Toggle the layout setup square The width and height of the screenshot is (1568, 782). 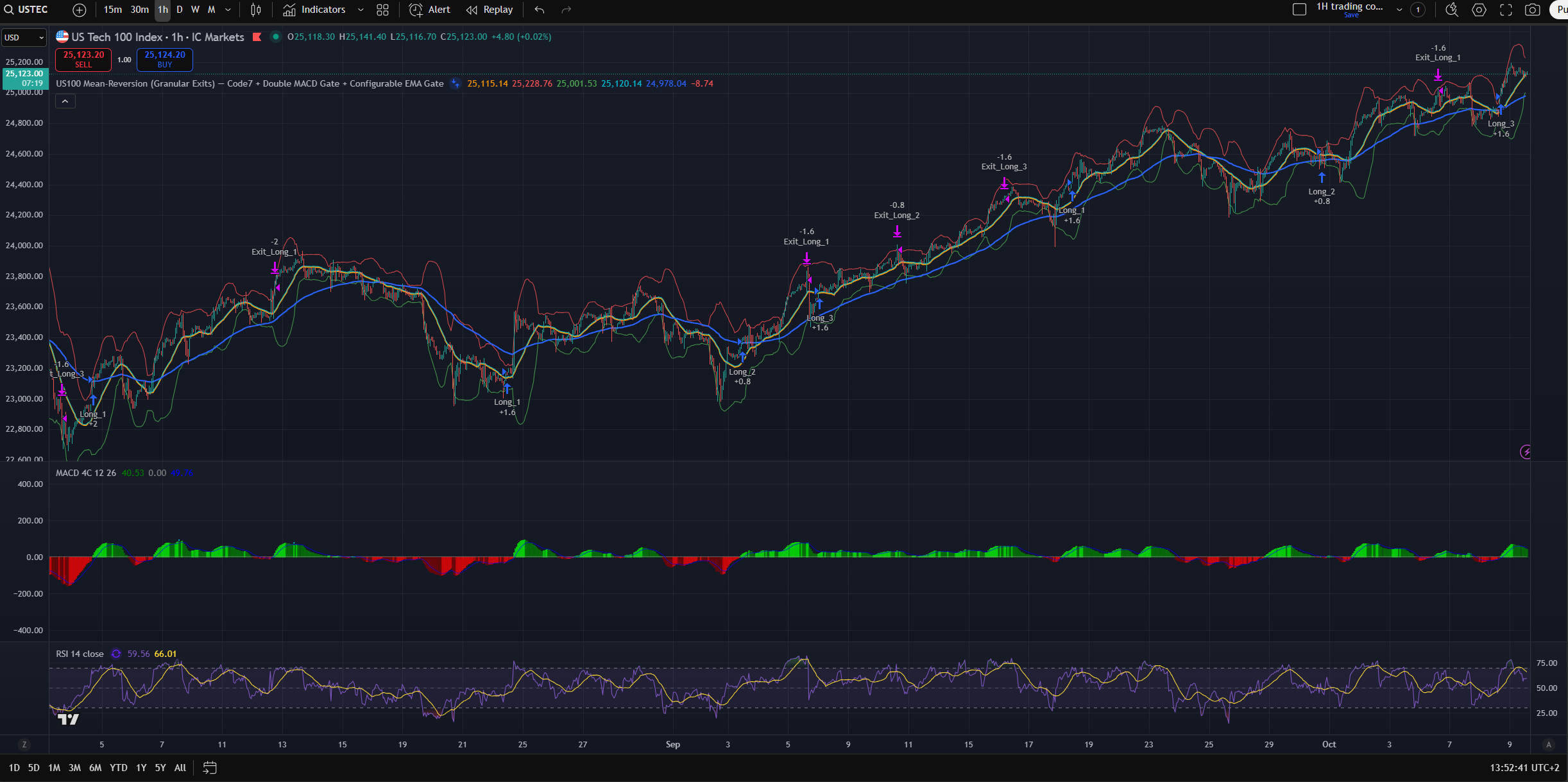click(x=1299, y=10)
